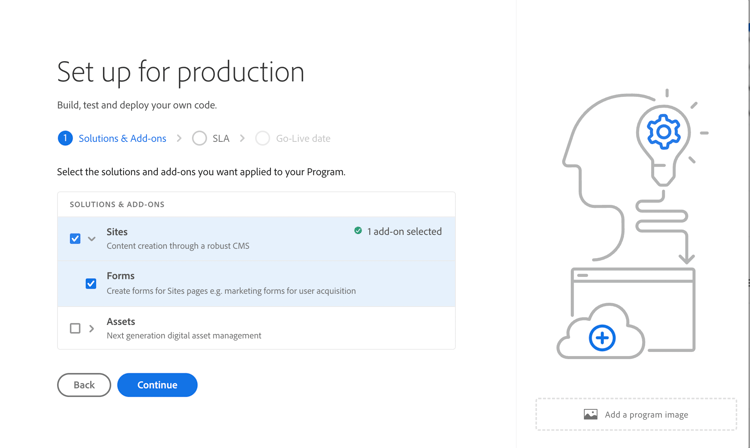Uncheck the Sites solution checkbox
The width and height of the screenshot is (750, 448).
click(x=75, y=239)
